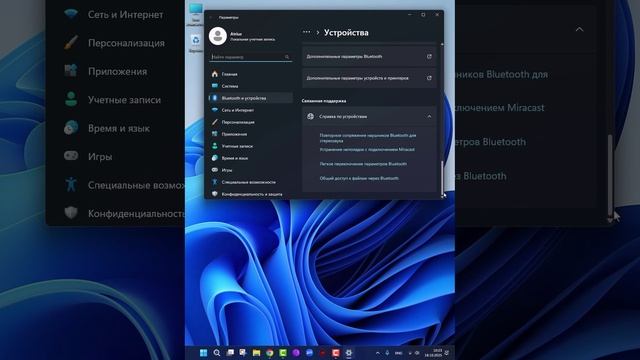The height and width of the screenshot is (360, 640).
Task: Open the green app icon on taskbar
Action: pos(282,353)
